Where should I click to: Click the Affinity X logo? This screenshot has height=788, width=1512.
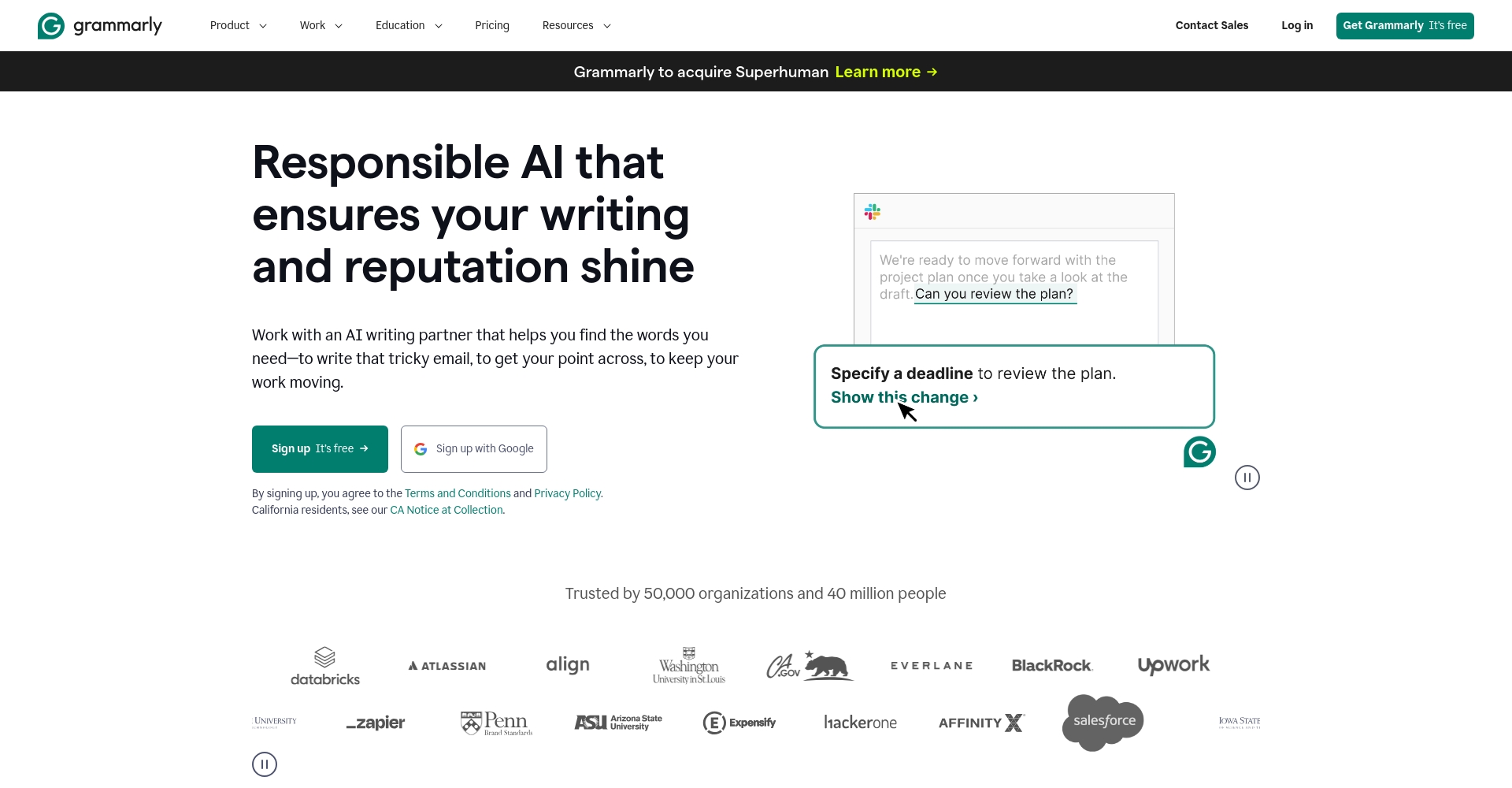(x=981, y=723)
